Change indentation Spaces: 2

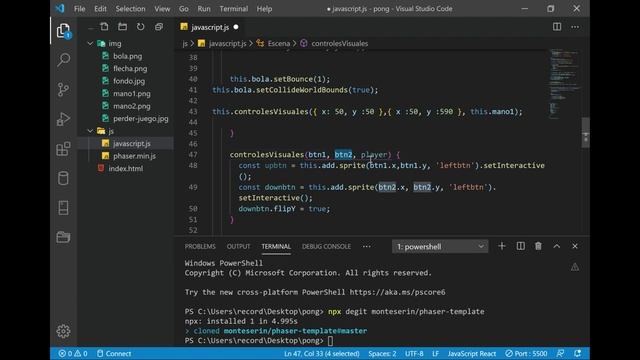[x=382, y=353]
